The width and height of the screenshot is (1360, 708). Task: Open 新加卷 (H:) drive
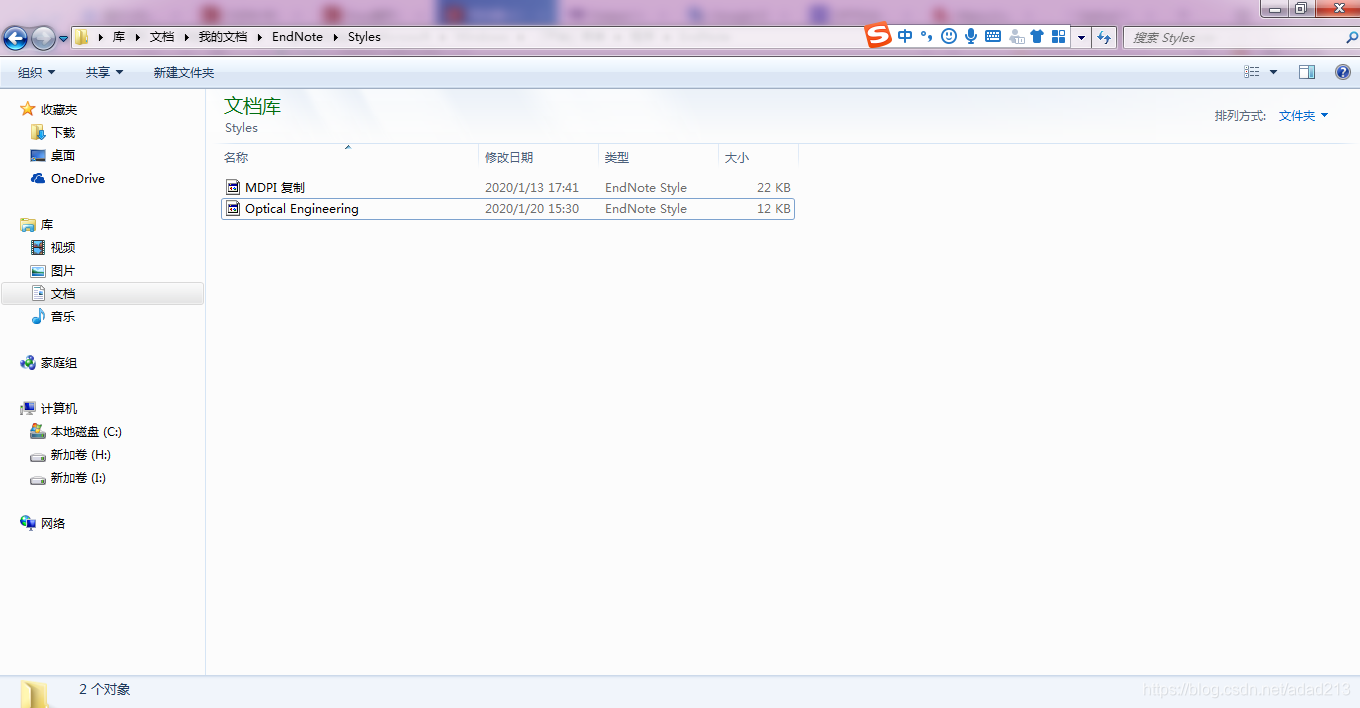click(81, 455)
